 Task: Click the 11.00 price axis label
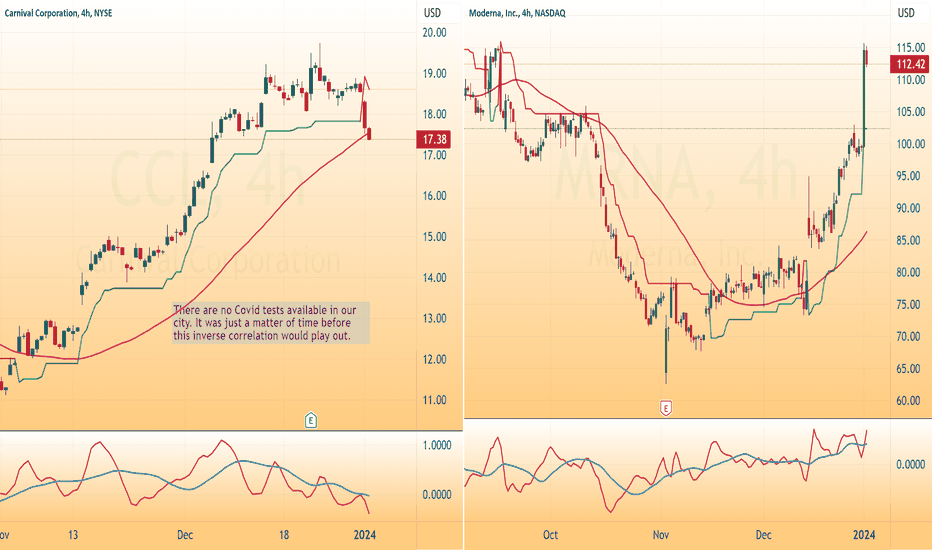click(x=434, y=400)
